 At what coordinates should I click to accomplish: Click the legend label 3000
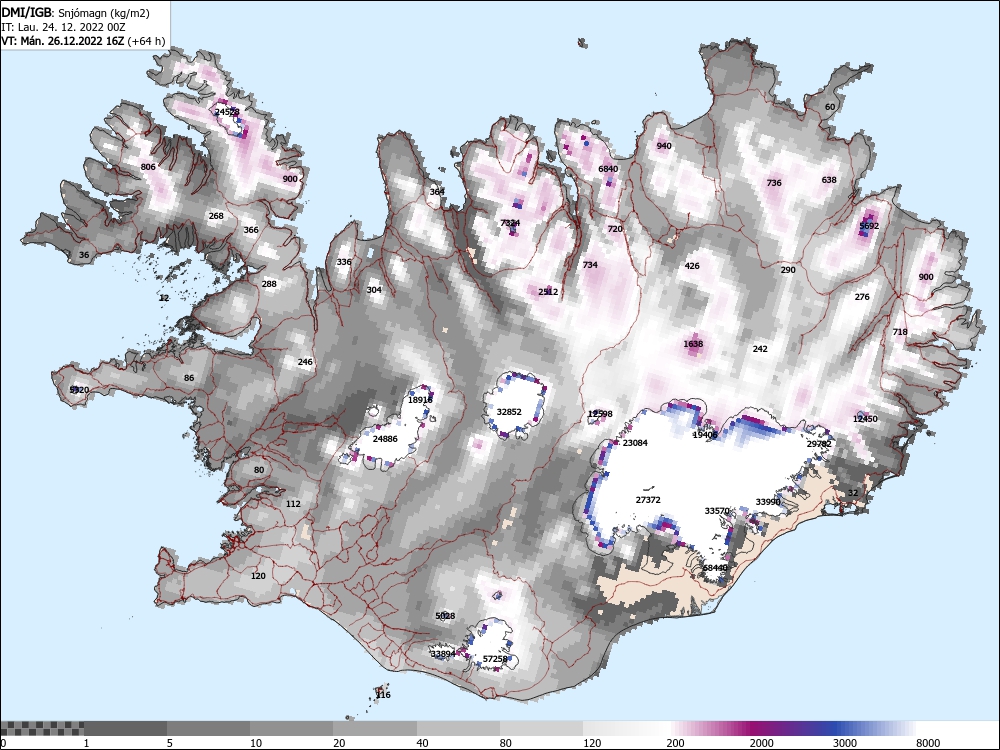[x=844, y=743]
